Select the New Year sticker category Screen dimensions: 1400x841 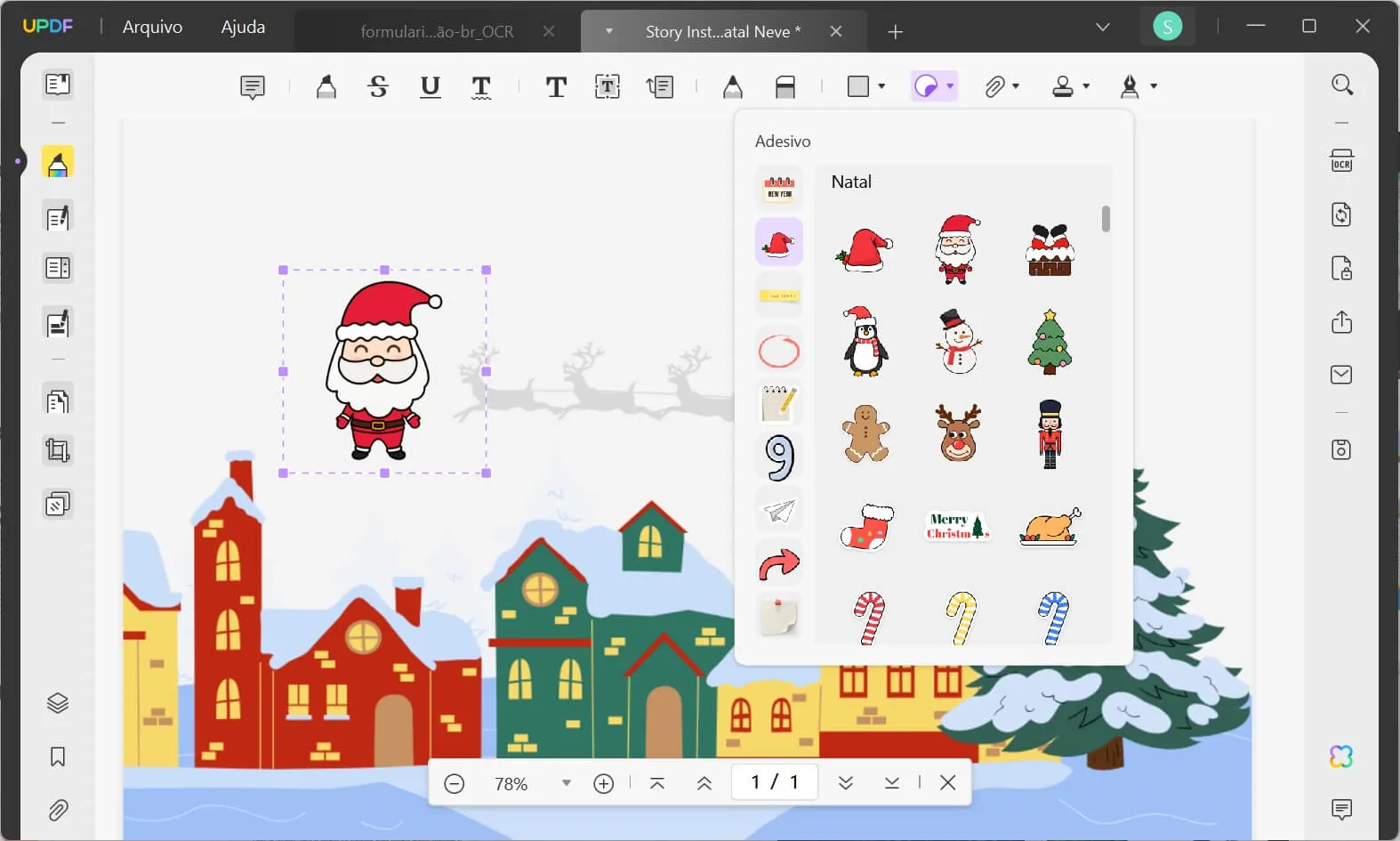click(x=779, y=189)
